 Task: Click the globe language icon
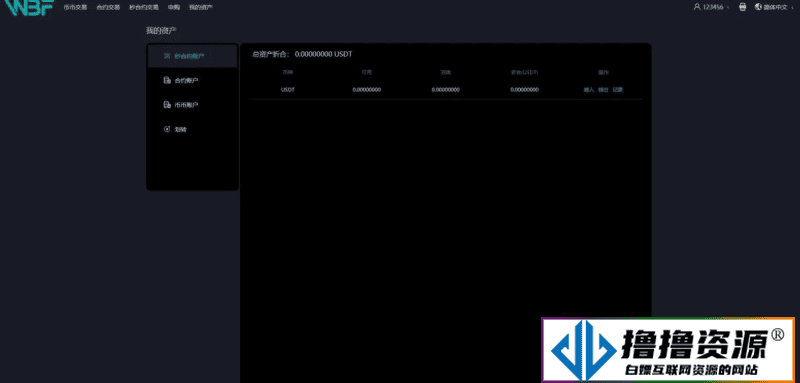point(758,7)
